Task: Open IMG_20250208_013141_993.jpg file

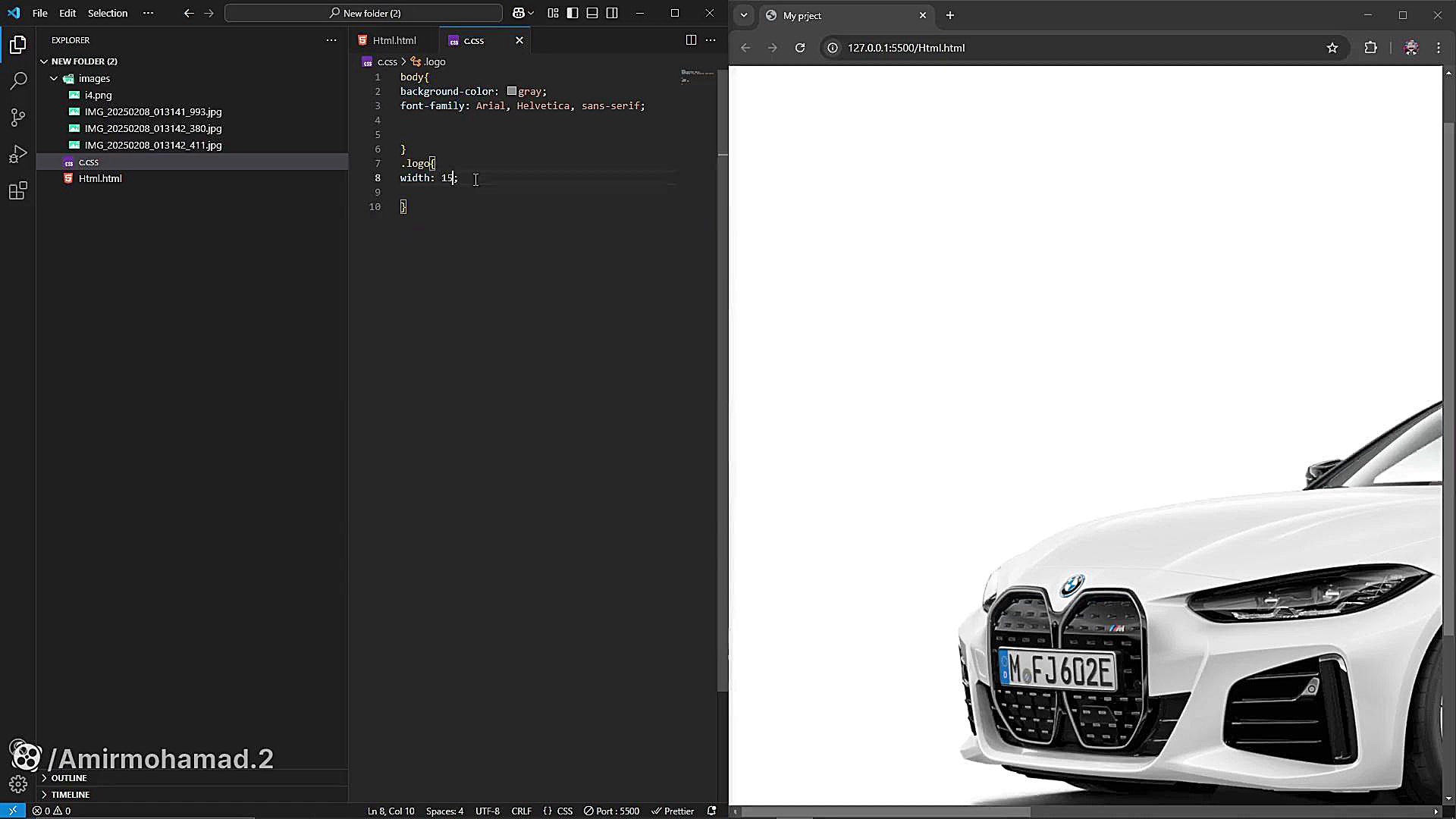Action: [x=153, y=111]
